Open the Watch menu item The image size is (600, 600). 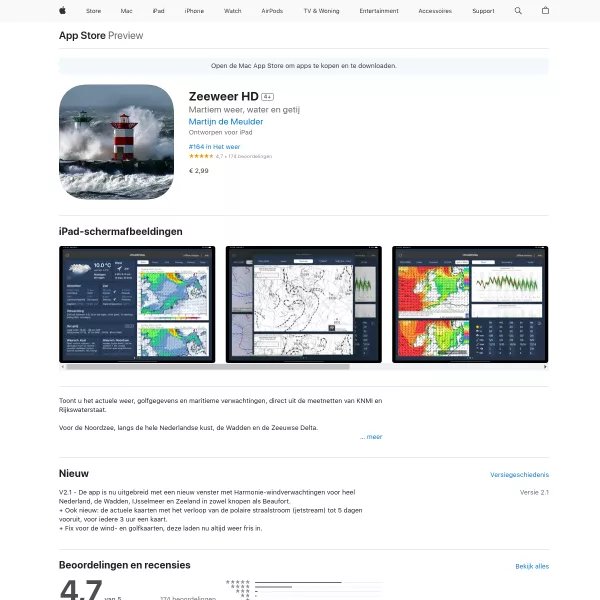(233, 11)
